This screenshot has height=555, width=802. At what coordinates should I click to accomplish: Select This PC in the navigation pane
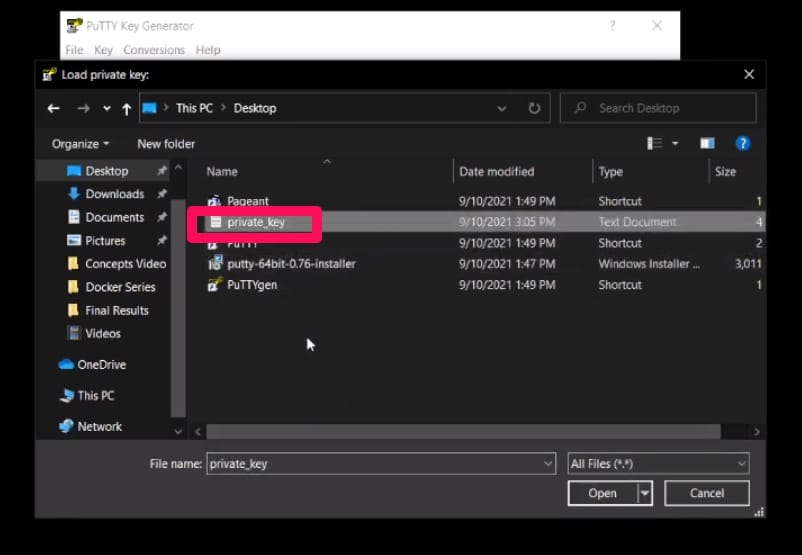(x=96, y=395)
